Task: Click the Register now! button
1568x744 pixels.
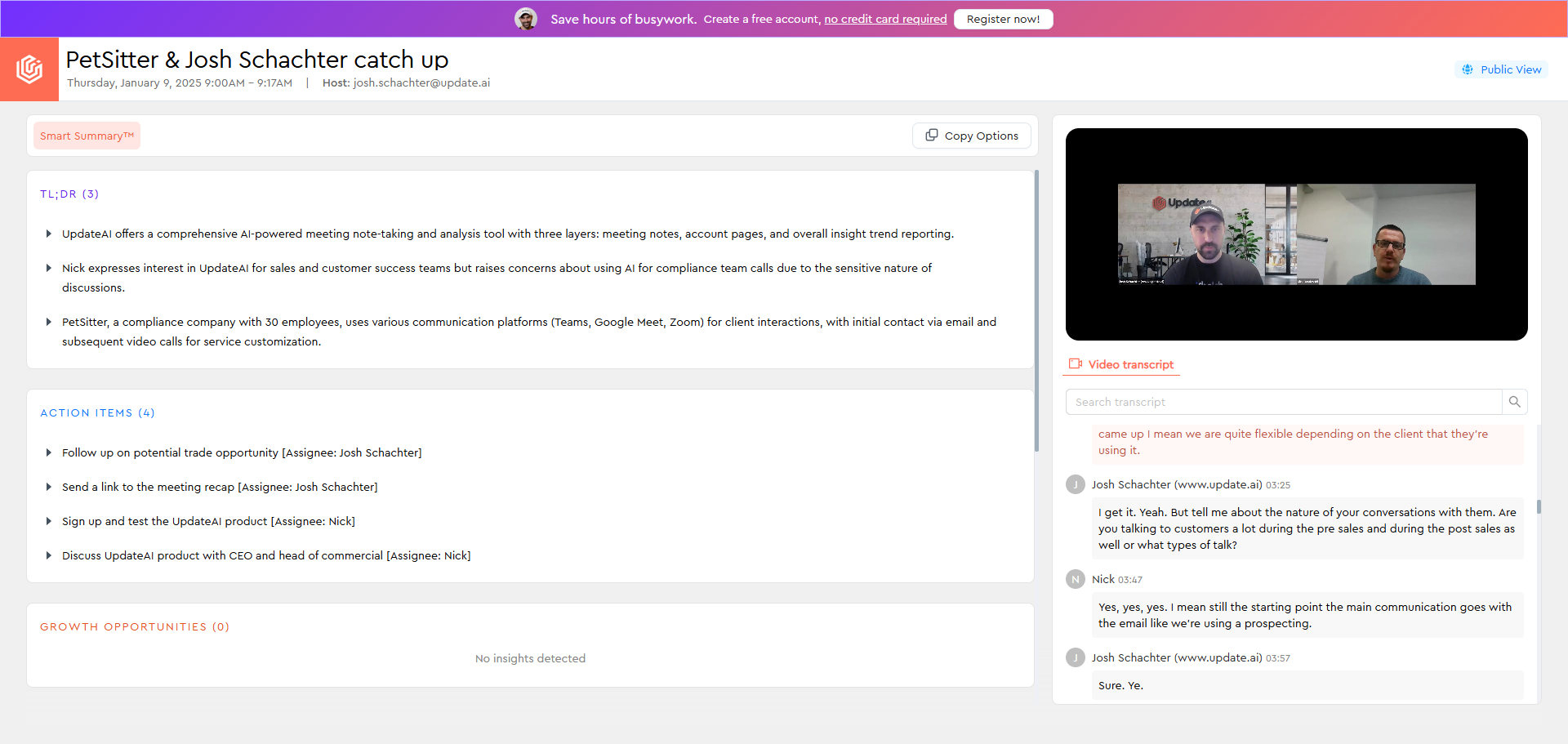Action: click(1003, 19)
